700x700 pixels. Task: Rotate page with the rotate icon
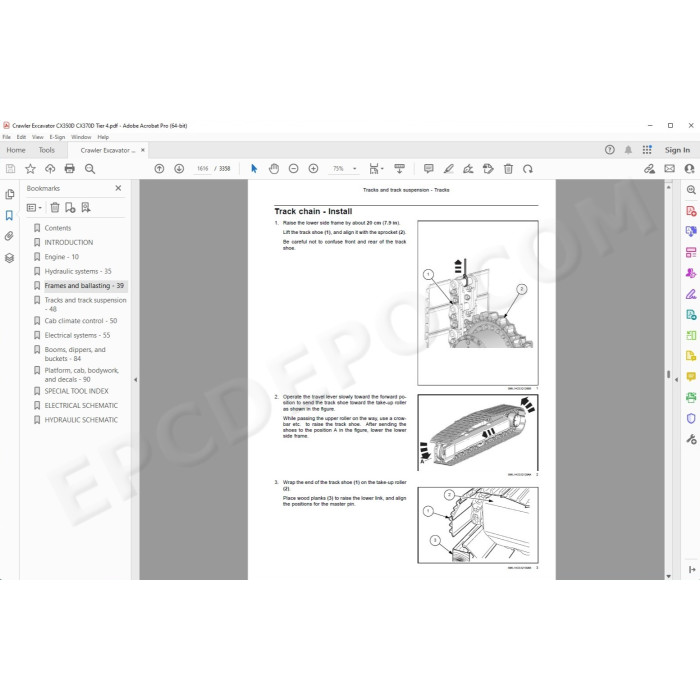coord(528,169)
